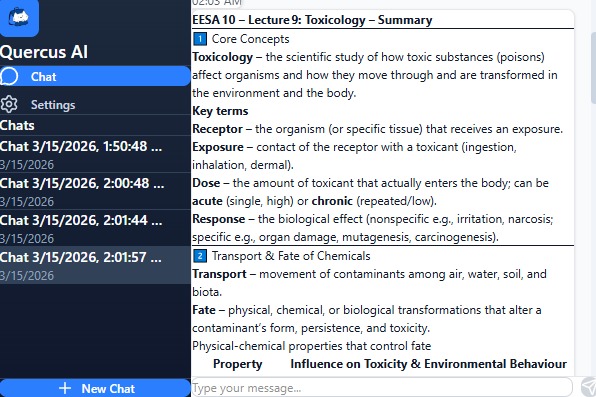This screenshot has width=596, height=397.
Task: Click 'Influence on Toxicity & Environmental Behaviour' header
Action: point(428,364)
